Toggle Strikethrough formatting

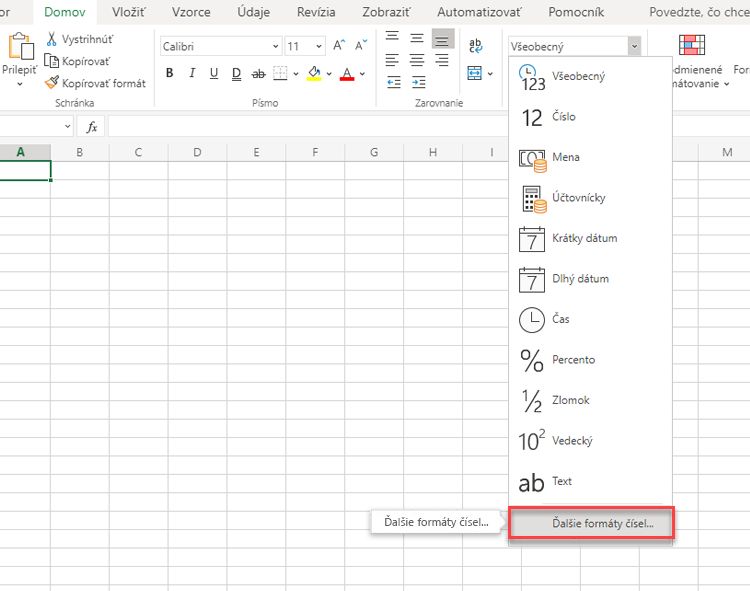point(258,74)
